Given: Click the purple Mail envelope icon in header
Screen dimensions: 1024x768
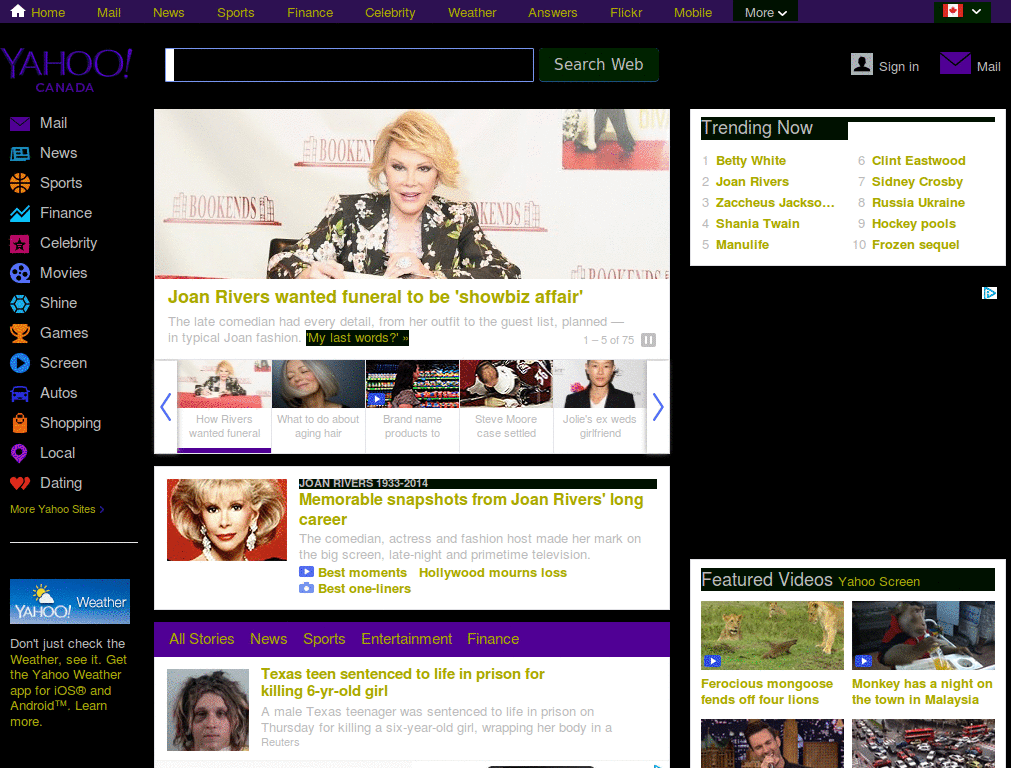Looking at the screenshot, I should 955,63.
